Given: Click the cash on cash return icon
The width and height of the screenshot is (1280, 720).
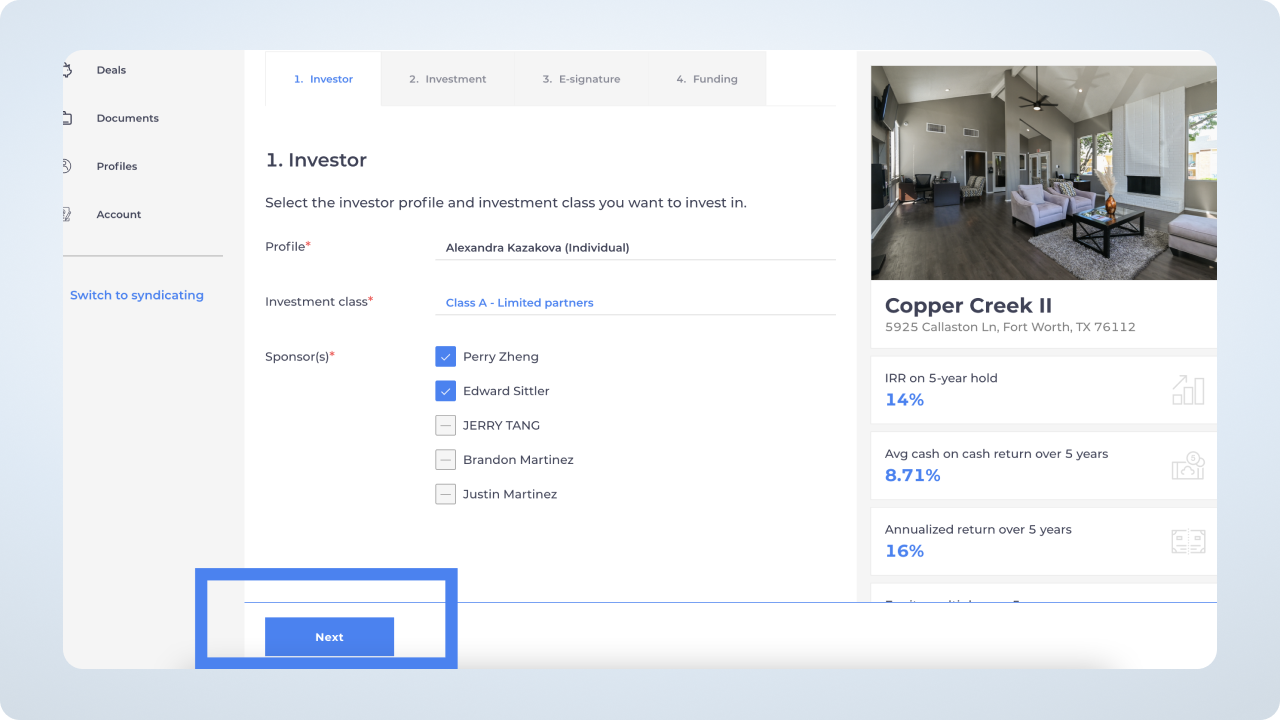Looking at the screenshot, I should pos(1188,466).
